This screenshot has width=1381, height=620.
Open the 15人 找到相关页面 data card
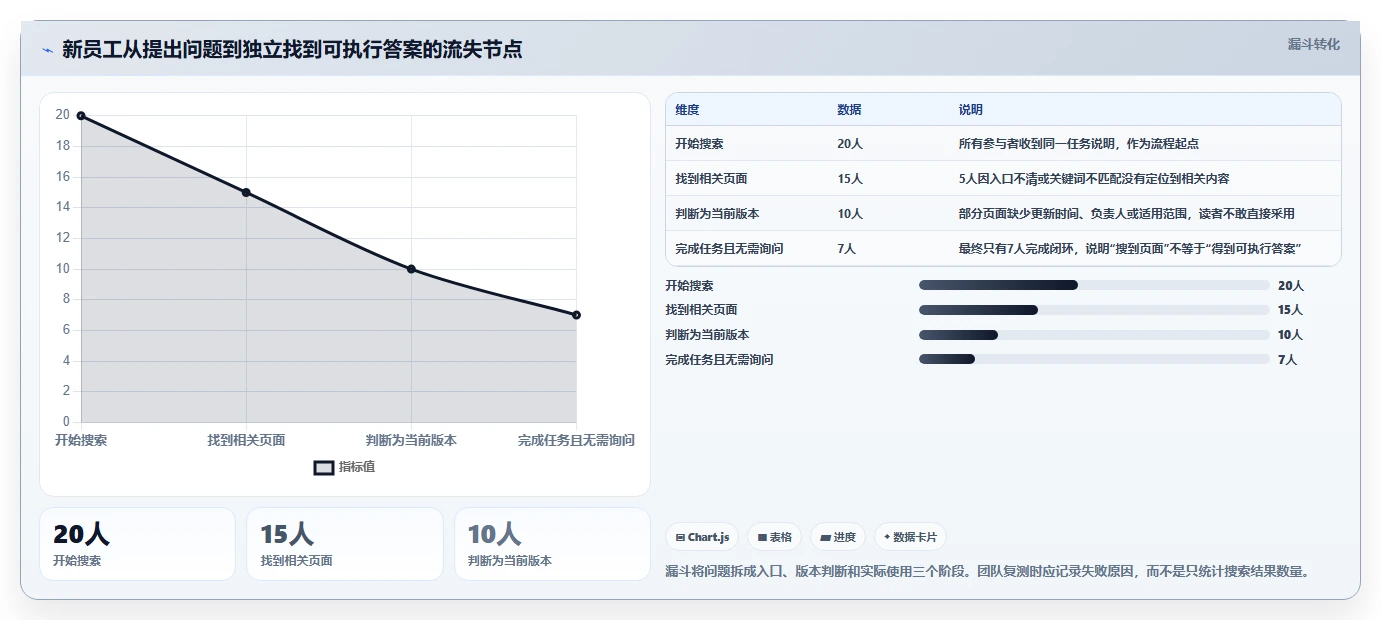(344, 544)
